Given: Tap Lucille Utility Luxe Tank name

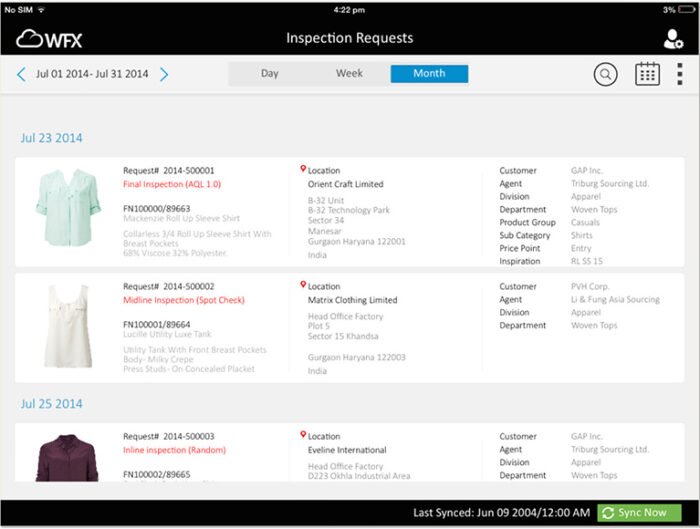Looking at the screenshot, I should (167, 334).
